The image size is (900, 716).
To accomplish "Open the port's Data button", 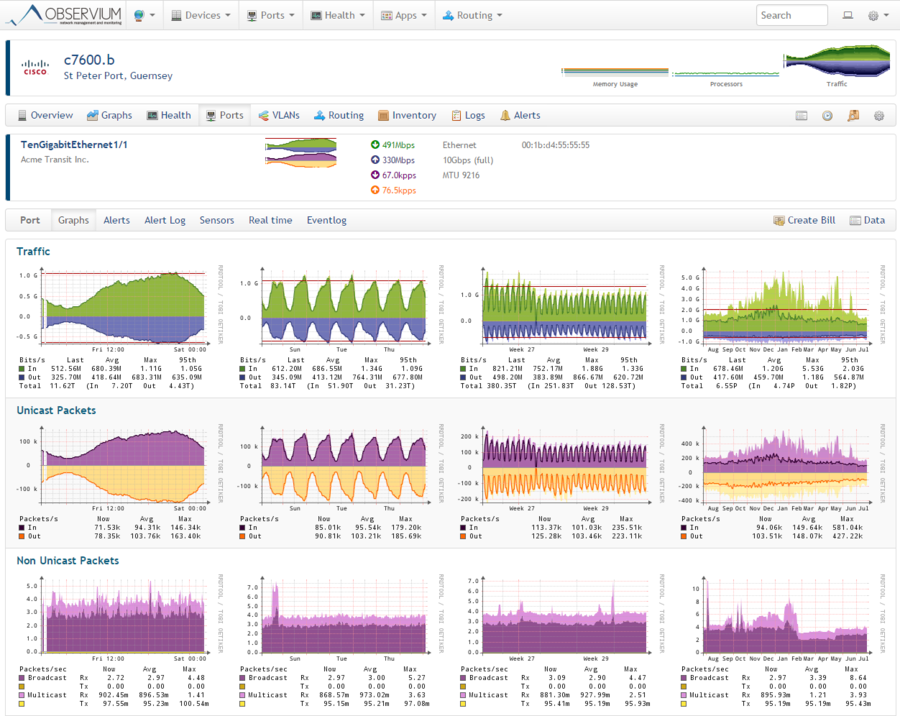I will (867, 220).
